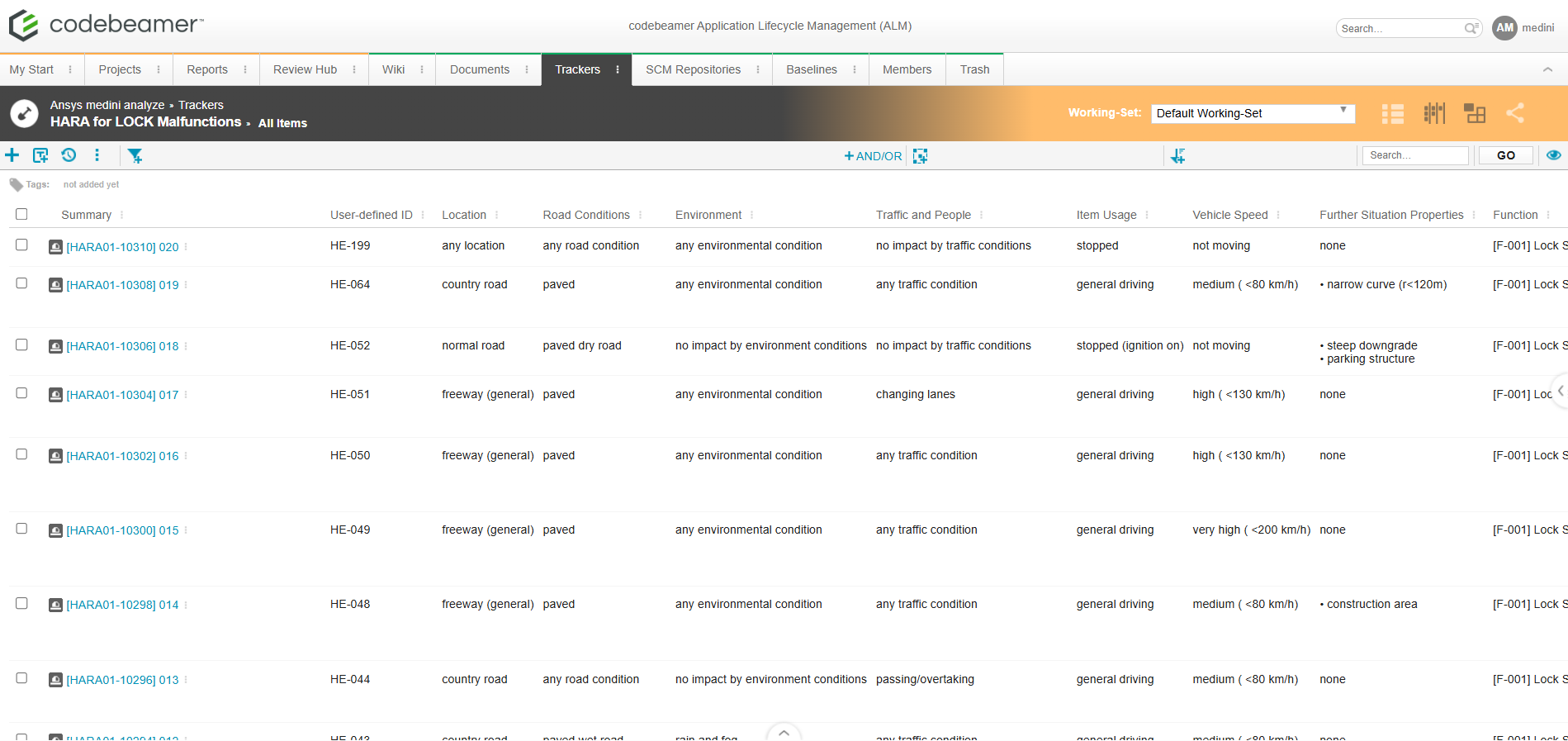Click the tracker wrench icon in dark header
The width and height of the screenshot is (1568, 741).
point(25,113)
